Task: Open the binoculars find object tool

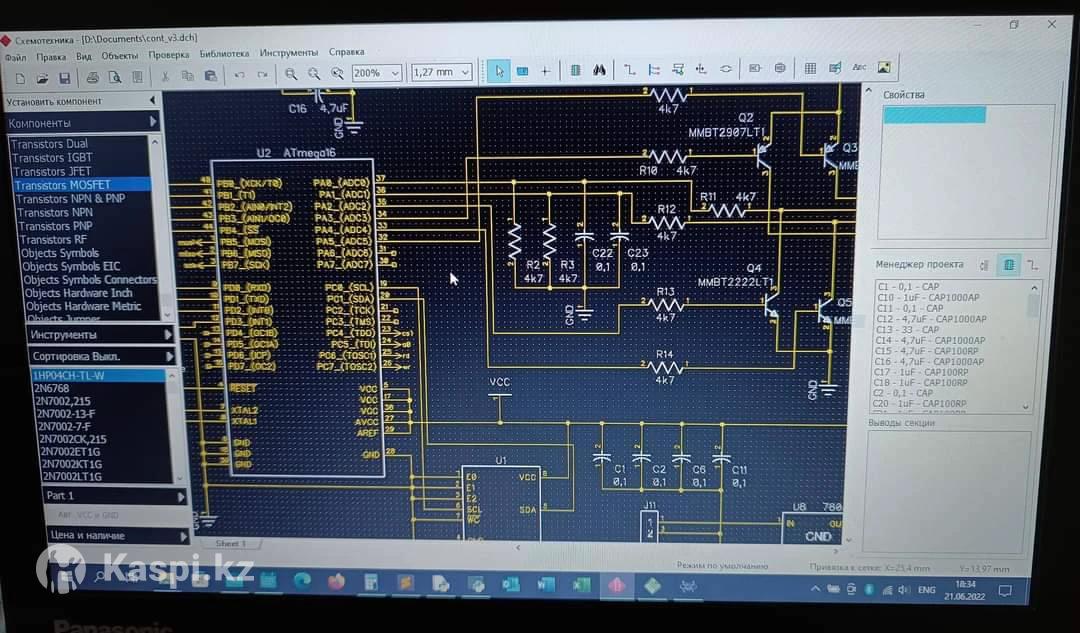Action: pyautogui.click(x=599, y=70)
